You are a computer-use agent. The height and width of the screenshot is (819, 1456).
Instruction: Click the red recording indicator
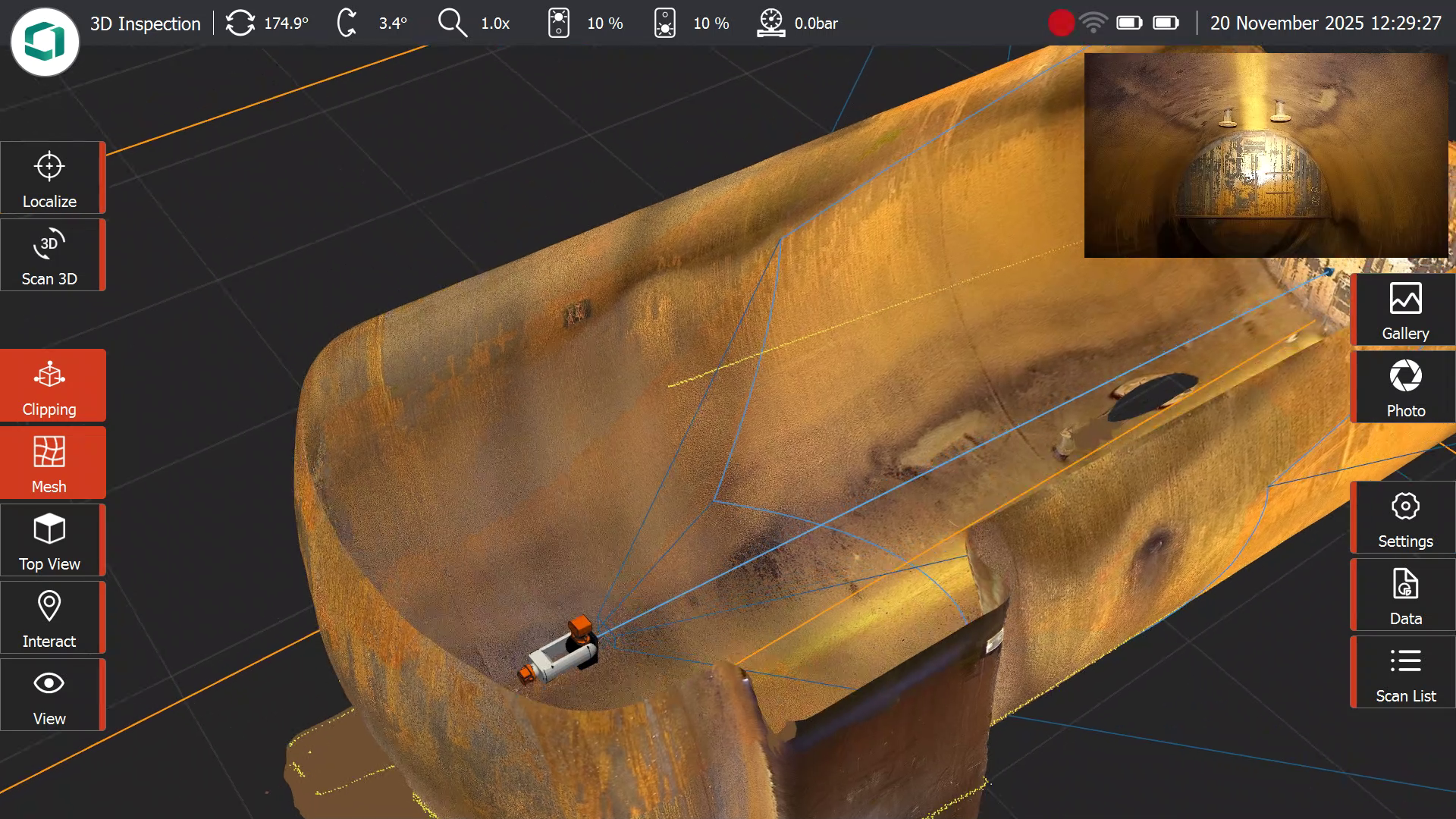tap(1061, 24)
